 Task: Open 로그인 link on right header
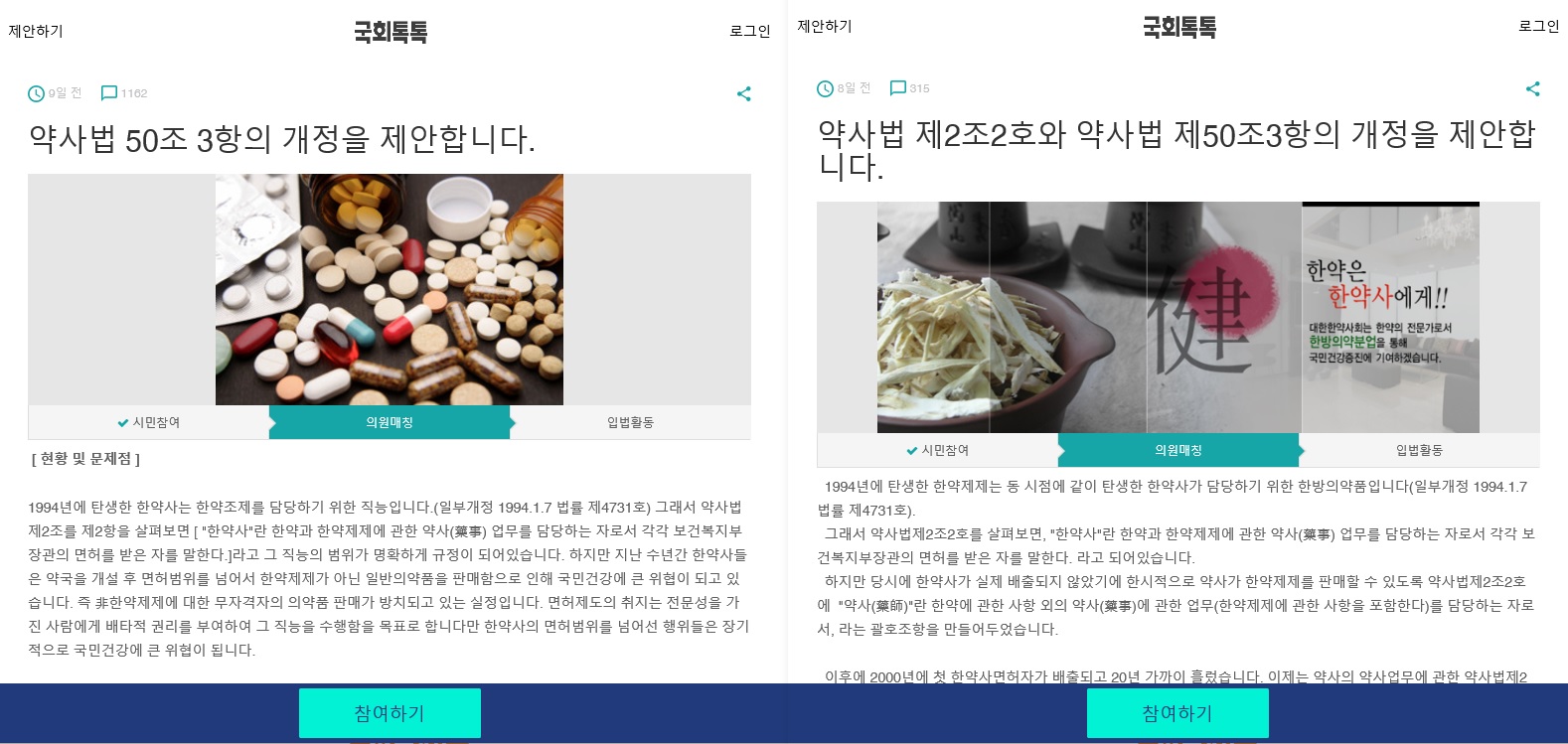1539,26
